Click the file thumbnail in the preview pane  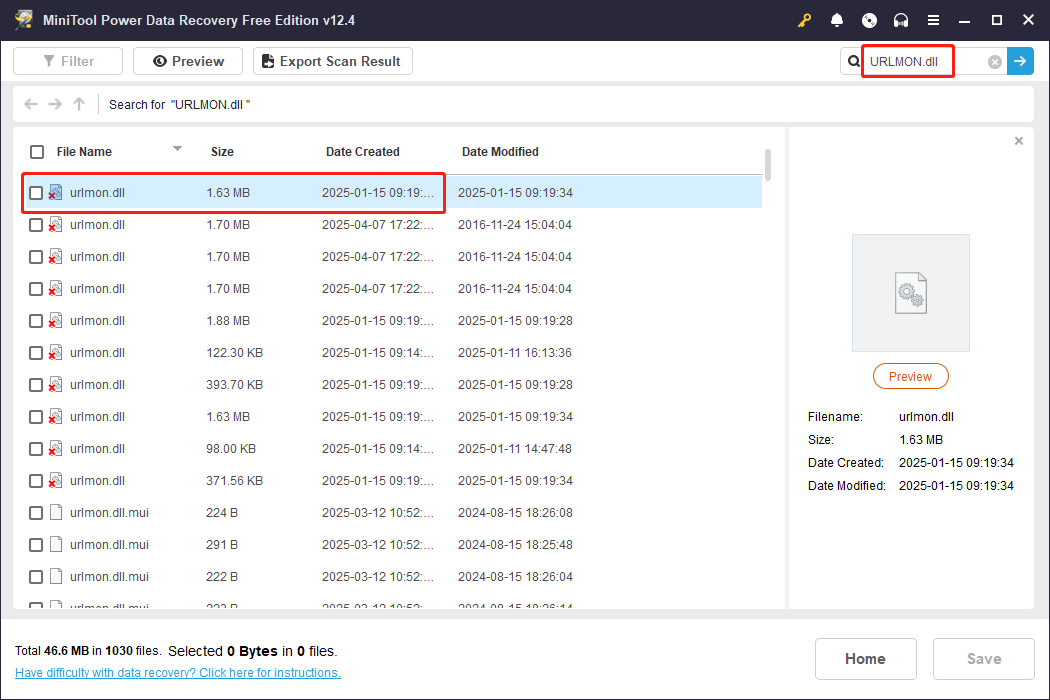click(x=910, y=293)
